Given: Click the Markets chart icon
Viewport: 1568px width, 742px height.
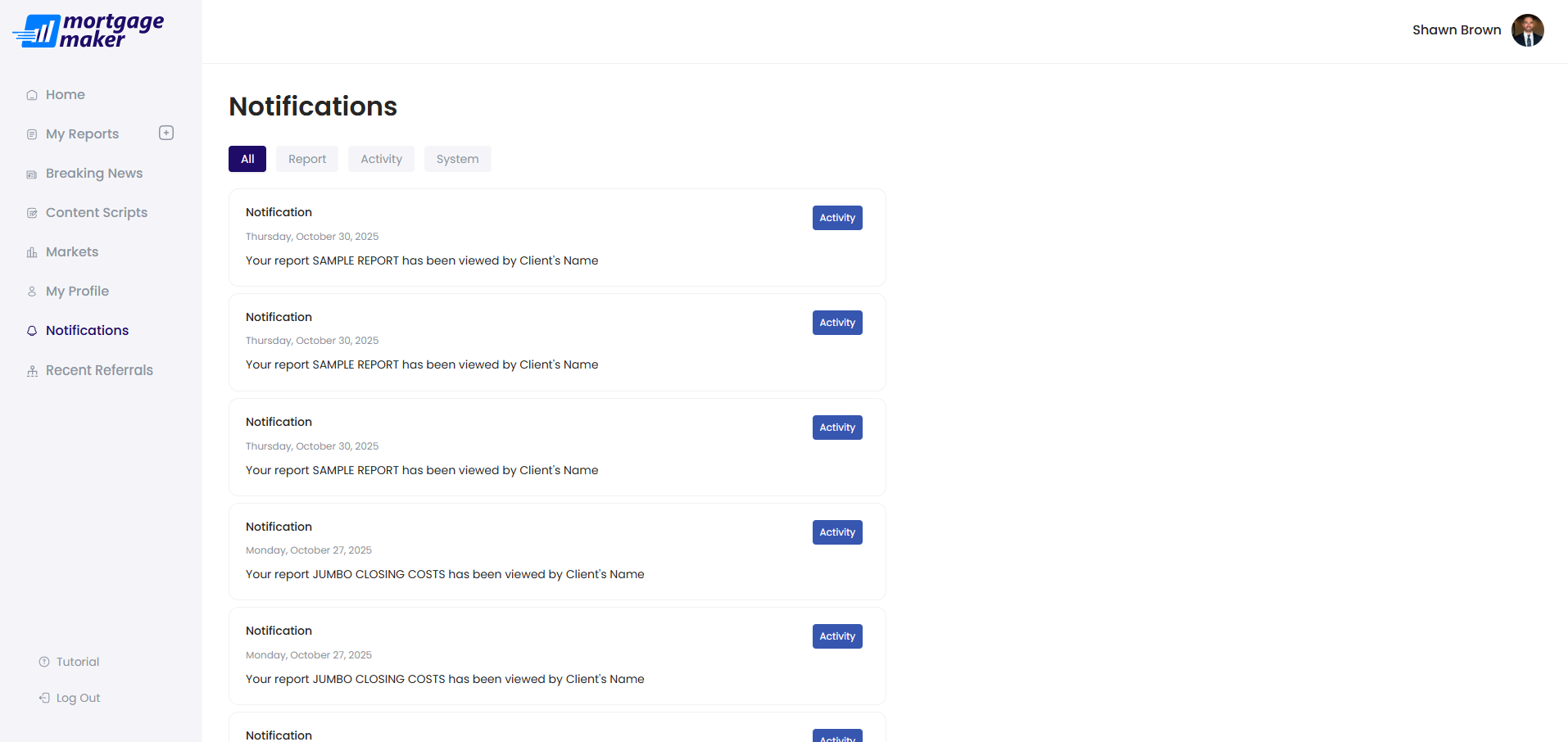Looking at the screenshot, I should coord(32,252).
